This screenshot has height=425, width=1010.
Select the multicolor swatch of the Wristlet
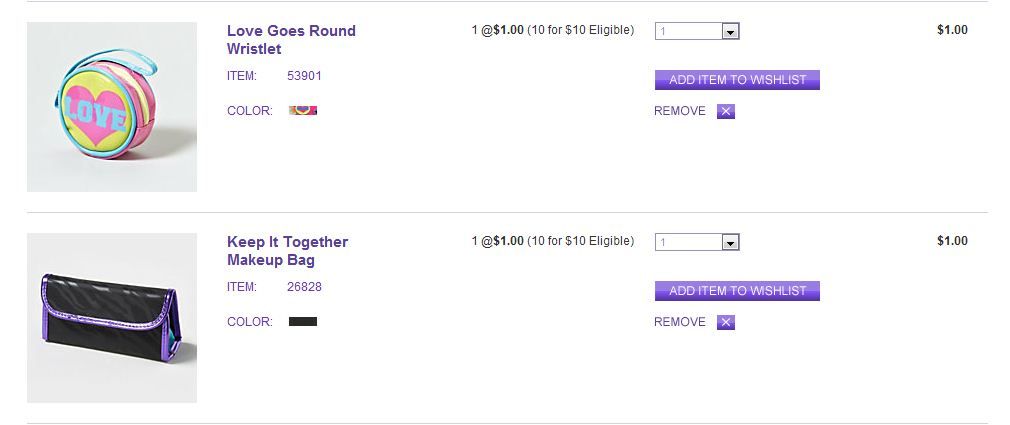tap(303, 111)
